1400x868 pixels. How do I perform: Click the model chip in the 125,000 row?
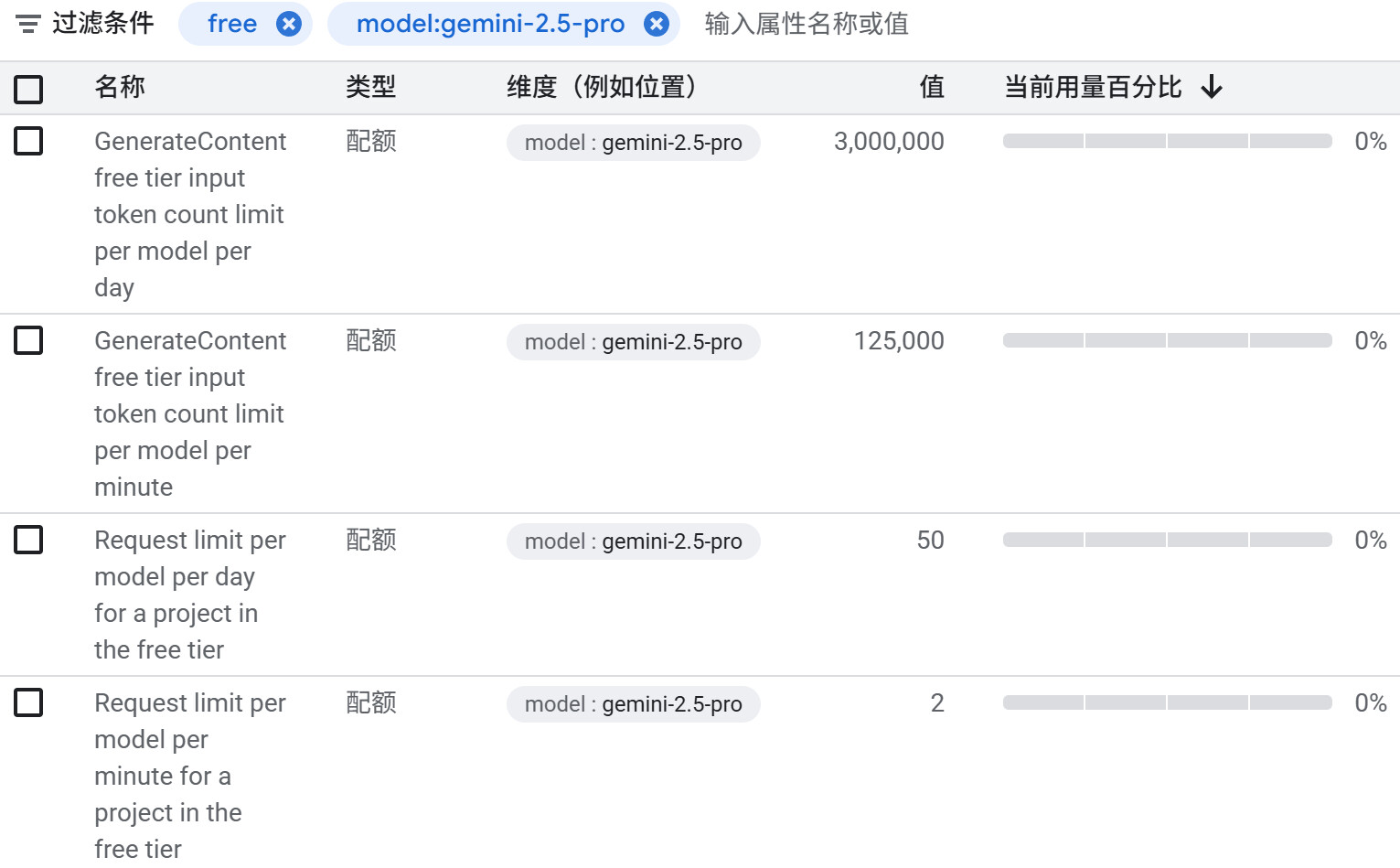(633, 342)
